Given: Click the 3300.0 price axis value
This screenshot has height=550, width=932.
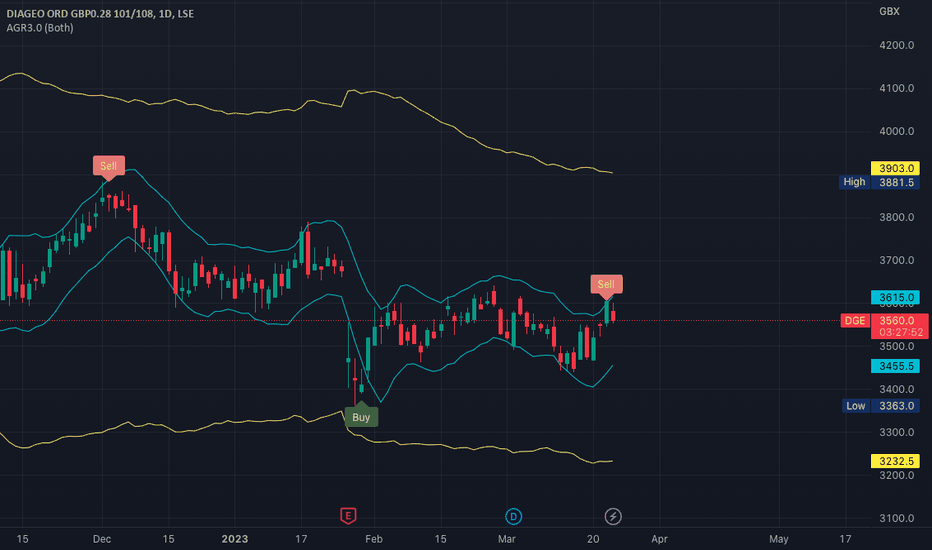Looking at the screenshot, I should pos(896,432).
